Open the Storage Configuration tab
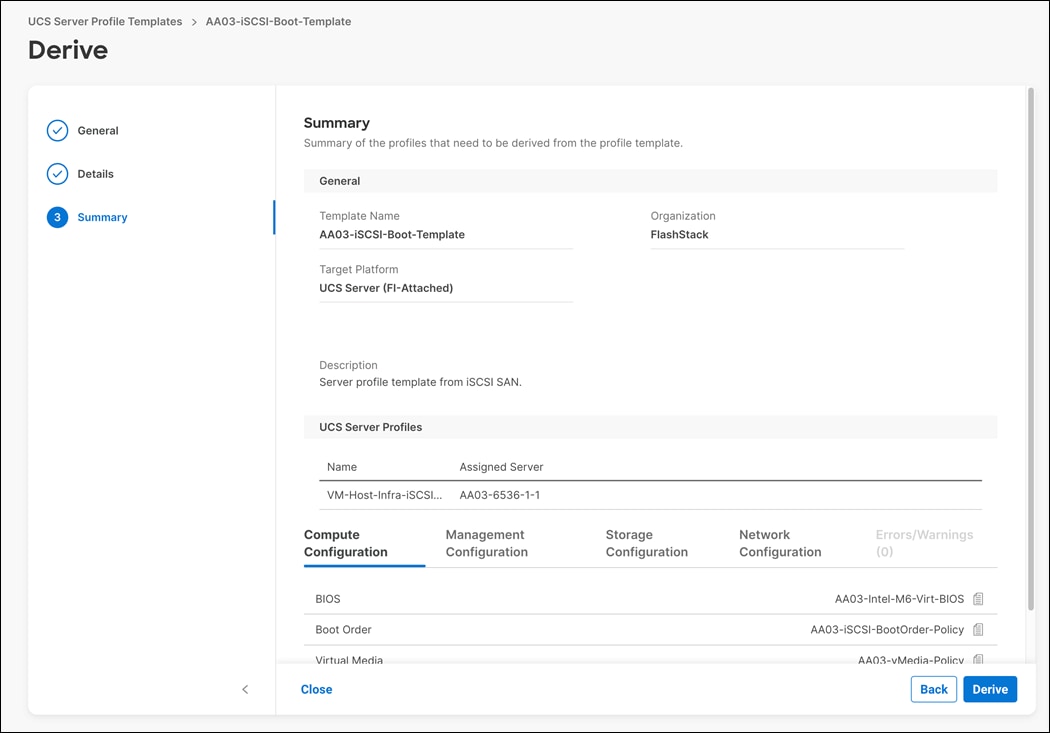The height and width of the screenshot is (733, 1050). pos(646,543)
